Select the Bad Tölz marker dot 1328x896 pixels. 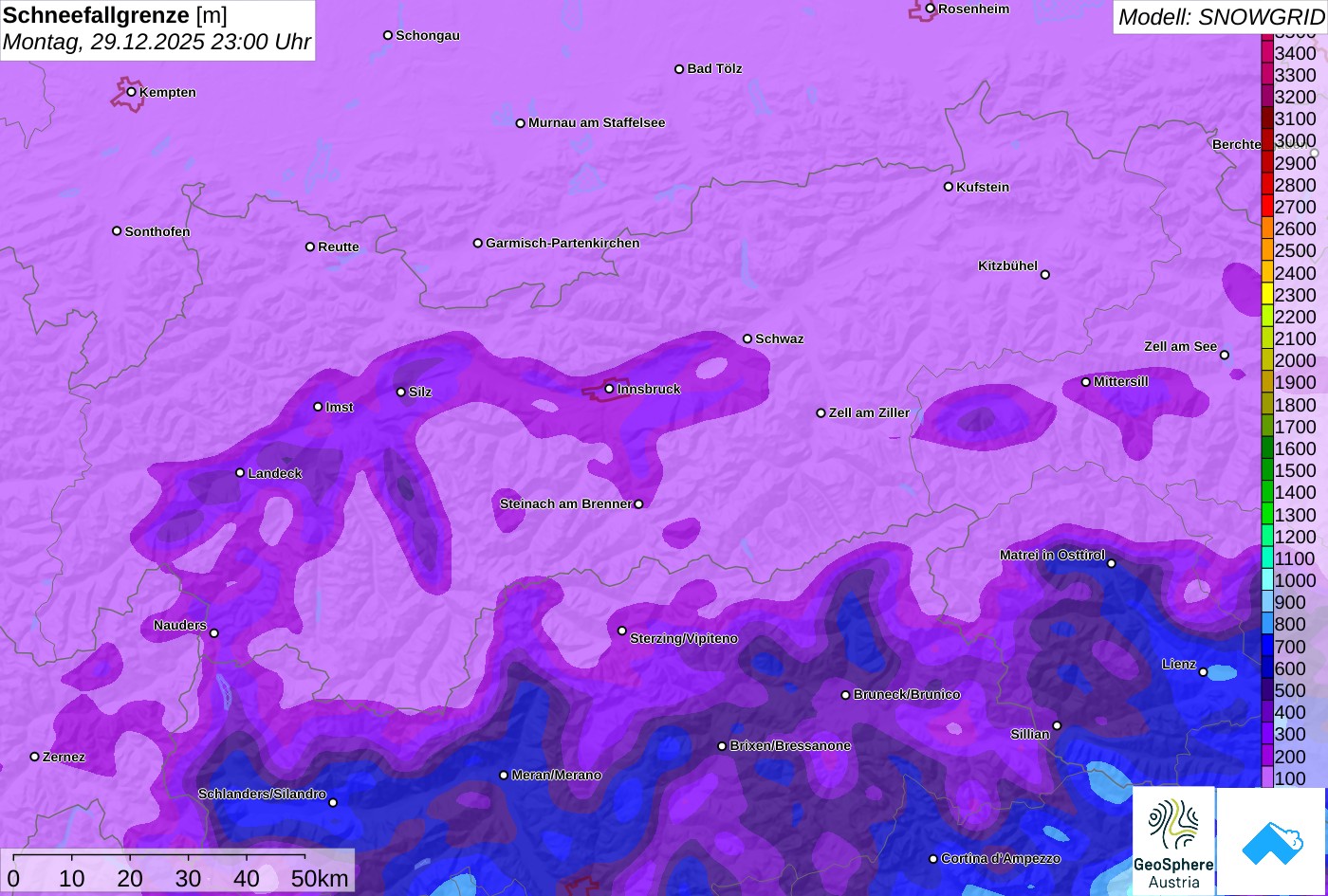(x=679, y=69)
